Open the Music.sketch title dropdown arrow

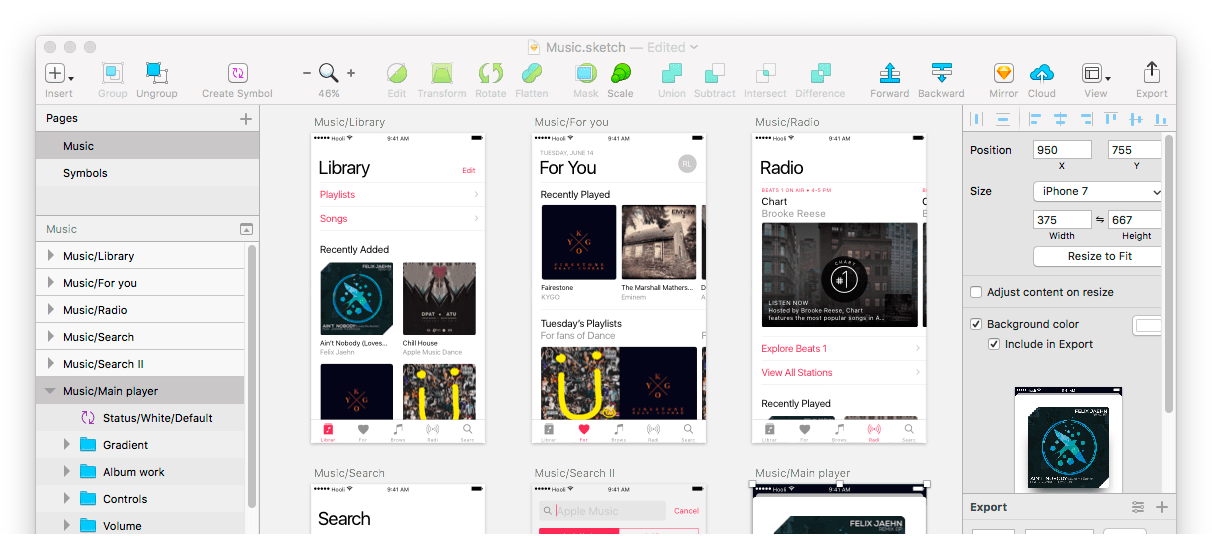[x=694, y=47]
